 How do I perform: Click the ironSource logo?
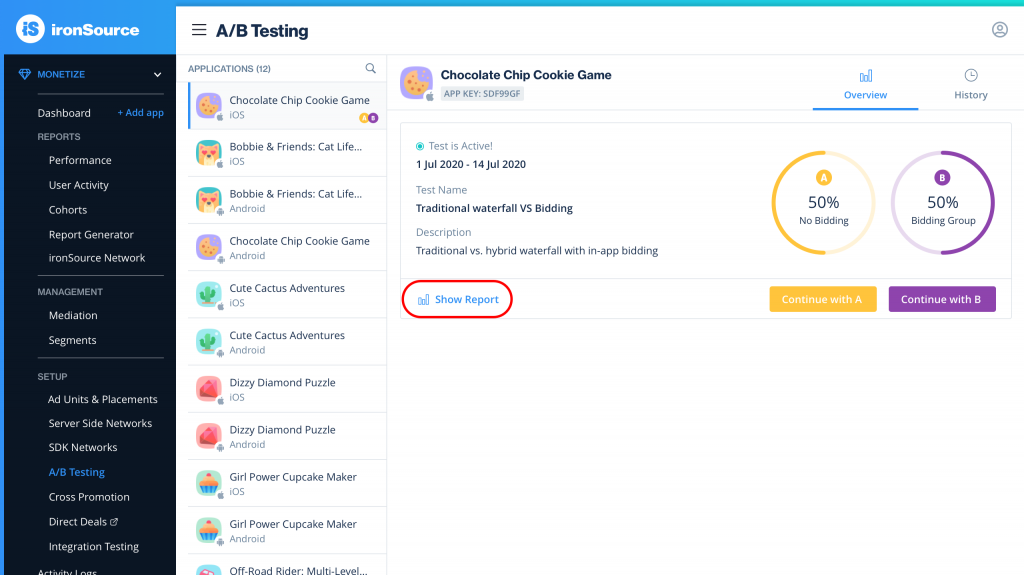(x=78, y=29)
